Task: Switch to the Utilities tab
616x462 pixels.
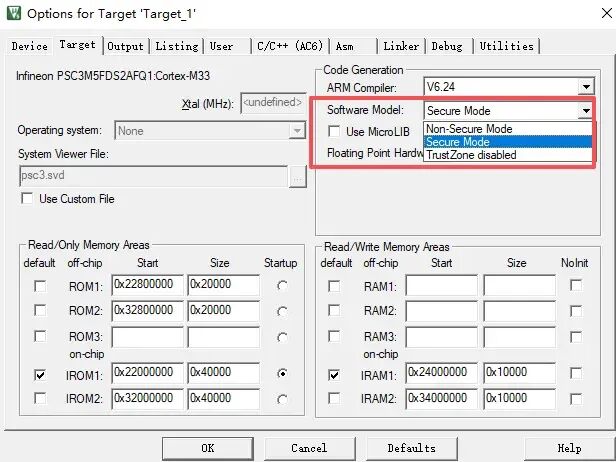Action: click(507, 46)
